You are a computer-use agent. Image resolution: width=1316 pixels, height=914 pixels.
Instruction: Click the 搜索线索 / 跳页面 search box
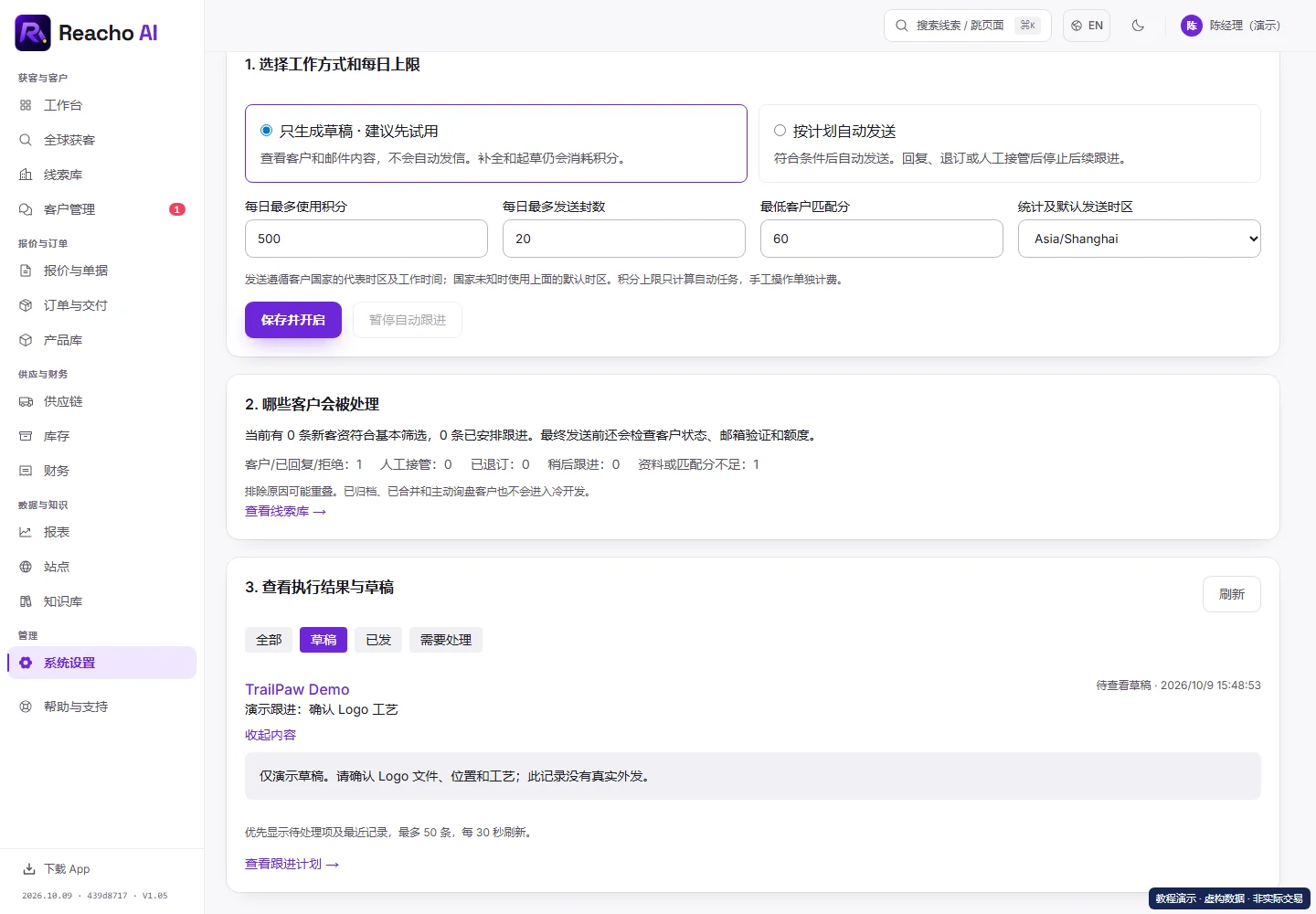point(968,26)
